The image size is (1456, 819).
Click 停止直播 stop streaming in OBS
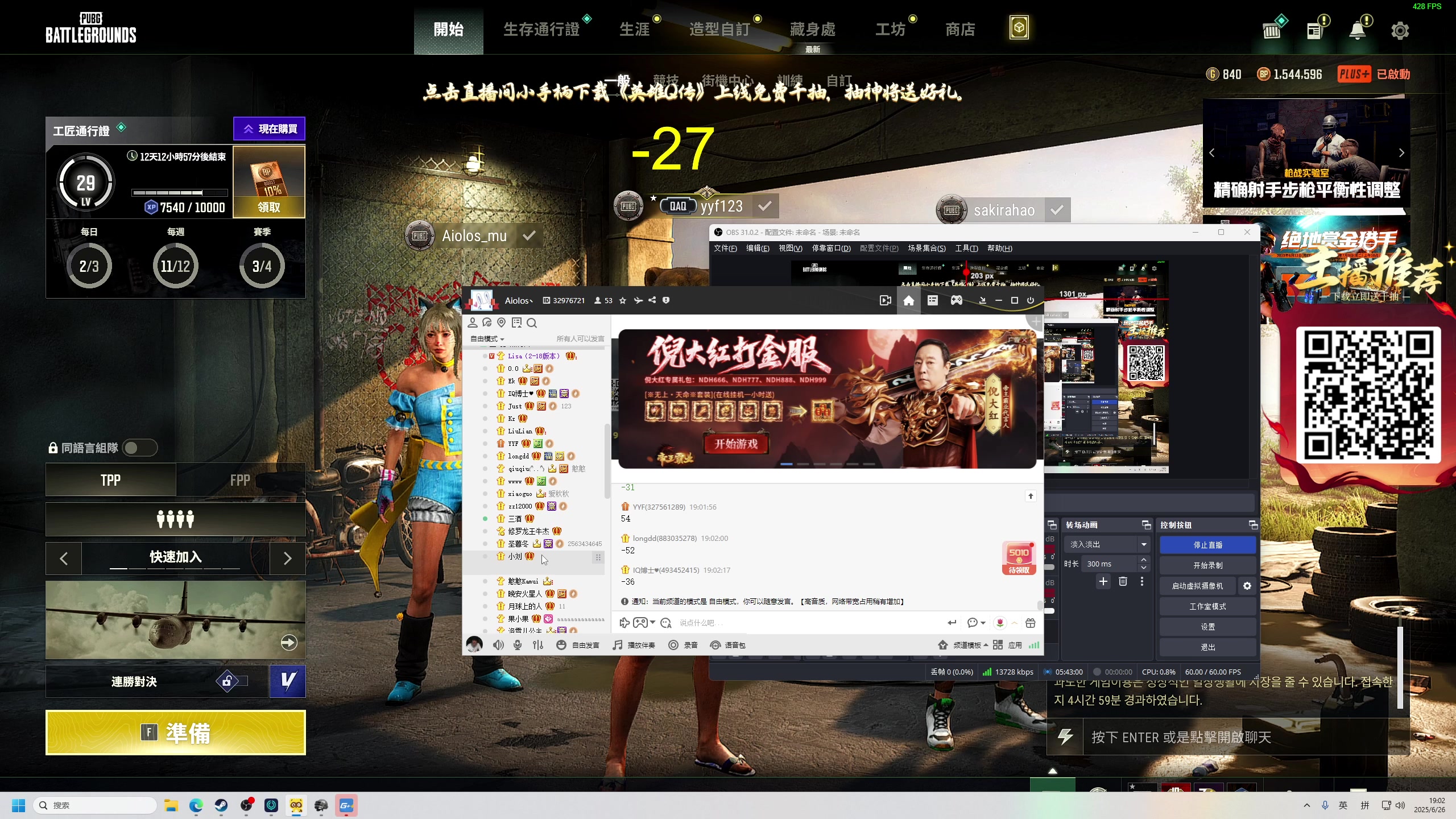pos(1208,545)
